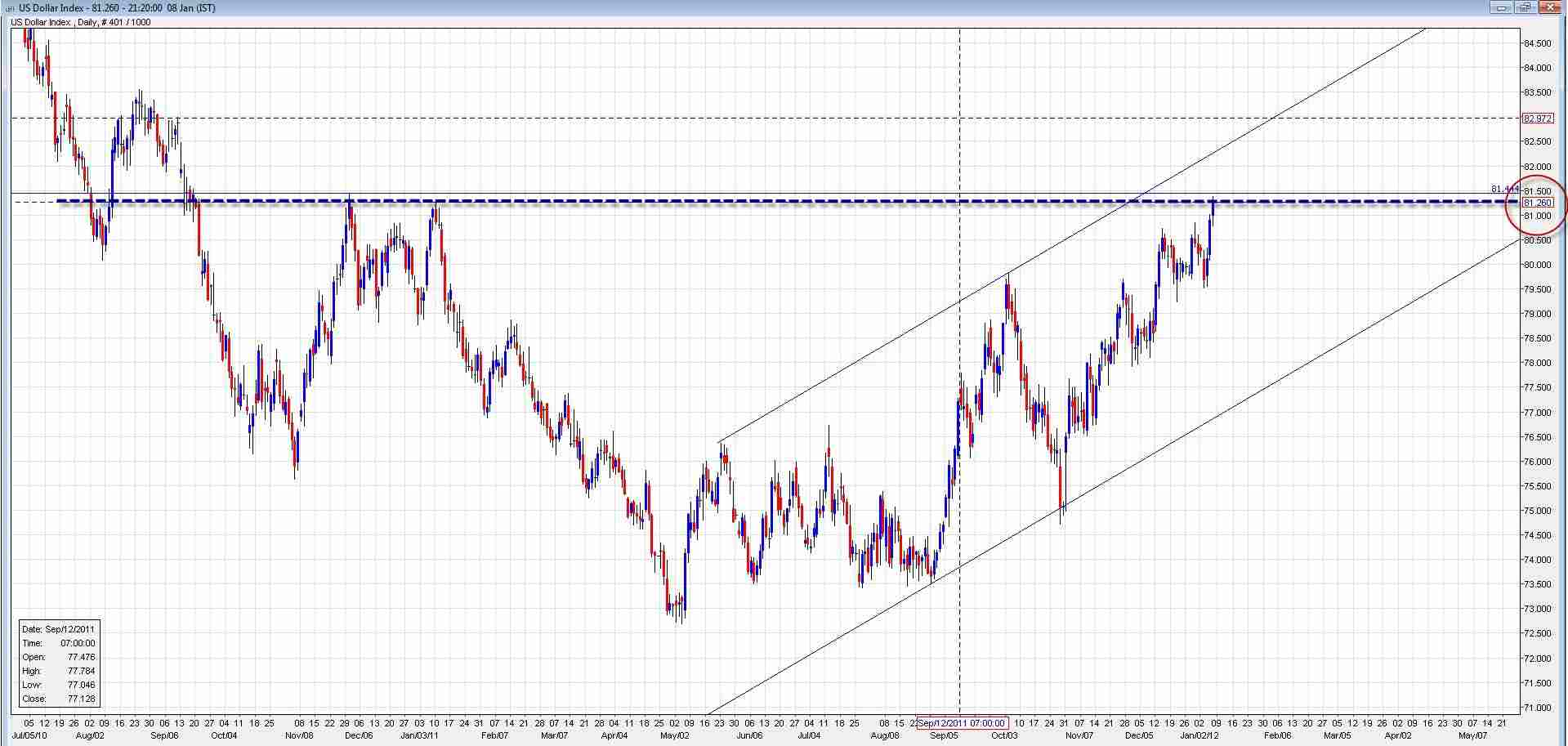Select the highlighted Sep/12/2011 date label
The height and width of the screenshot is (746, 1568).
(x=963, y=722)
